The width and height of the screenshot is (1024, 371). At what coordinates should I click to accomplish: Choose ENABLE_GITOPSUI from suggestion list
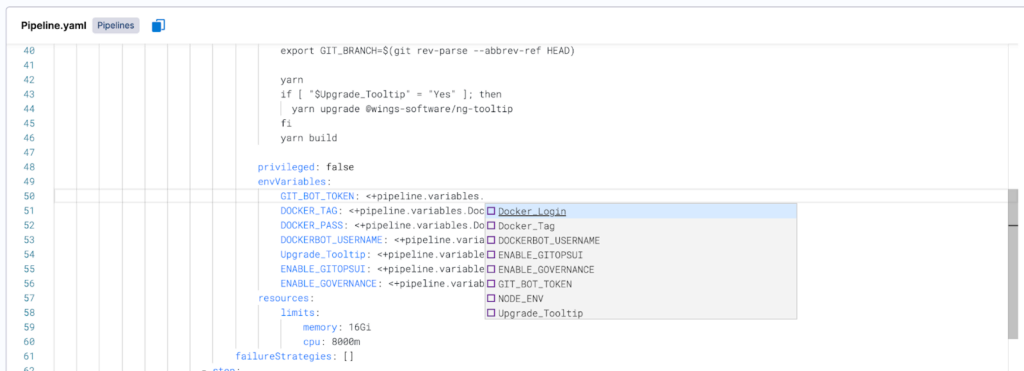[x=640, y=255]
